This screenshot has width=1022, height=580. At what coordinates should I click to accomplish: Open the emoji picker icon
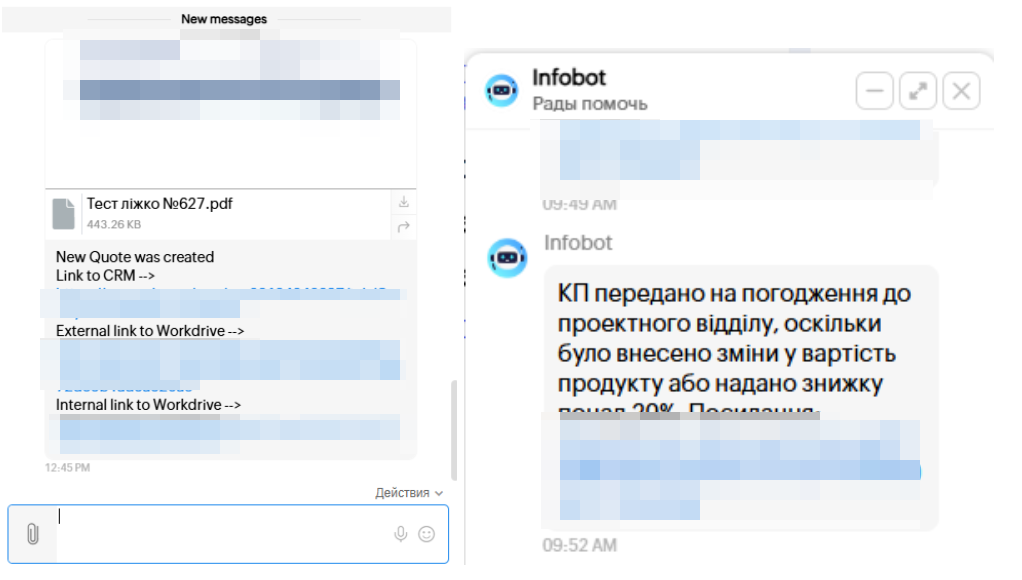point(428,535)
